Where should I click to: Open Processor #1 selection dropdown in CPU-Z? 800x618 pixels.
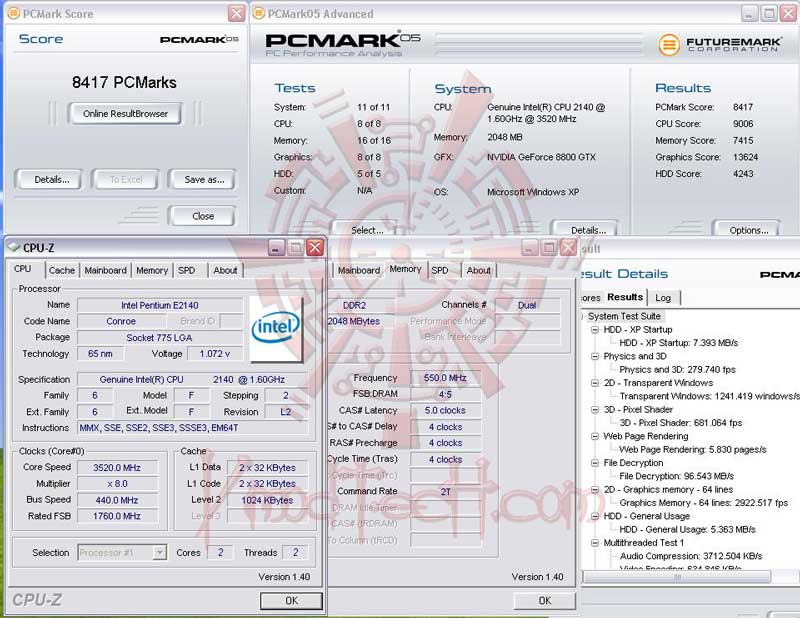[122, 553]
